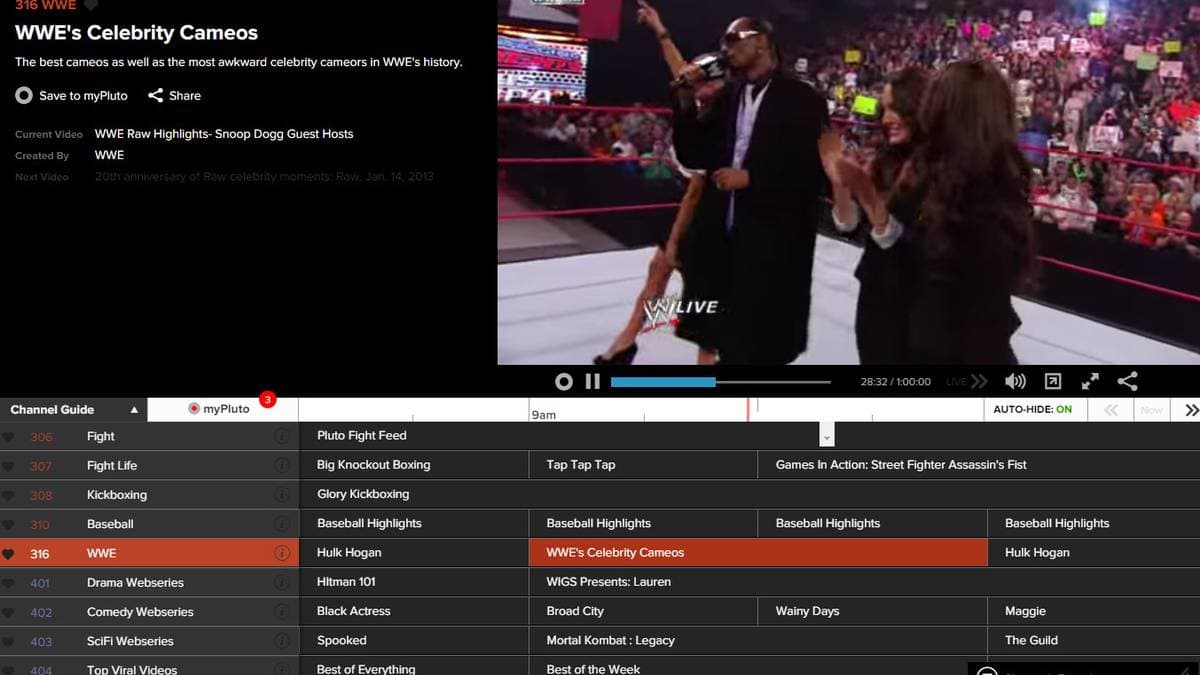Open the info icon for 402 Comedy Webseries
Image resolution: width=1200 pixels, height=675 pixels.
pos(282,611)
